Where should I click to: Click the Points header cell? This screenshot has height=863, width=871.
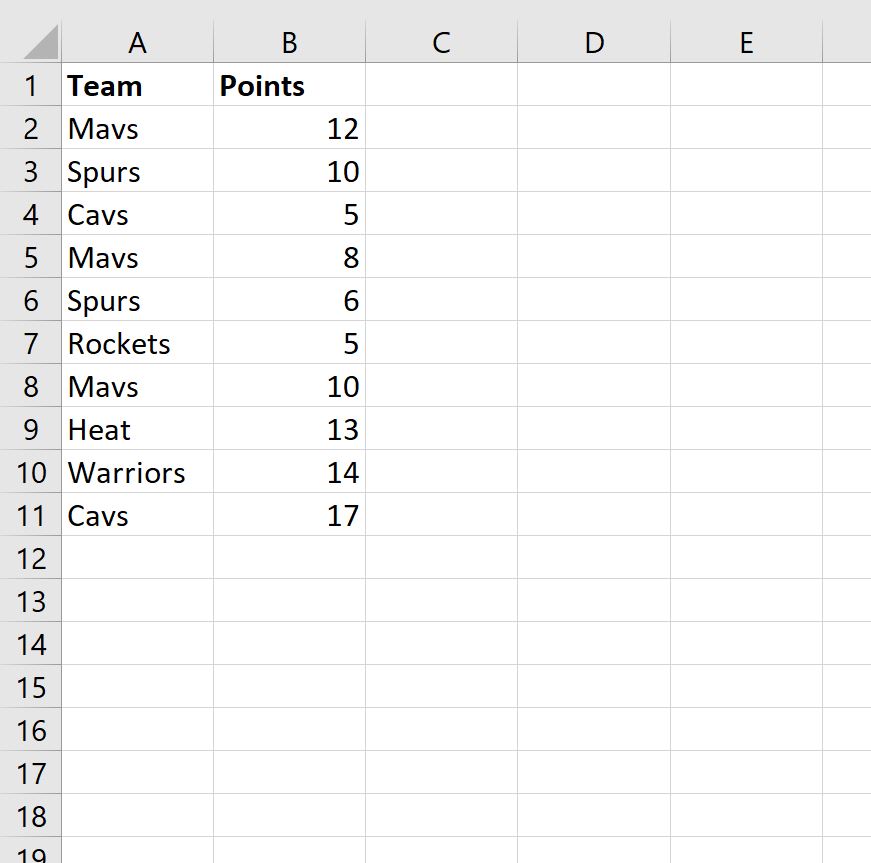pos(289,86)
